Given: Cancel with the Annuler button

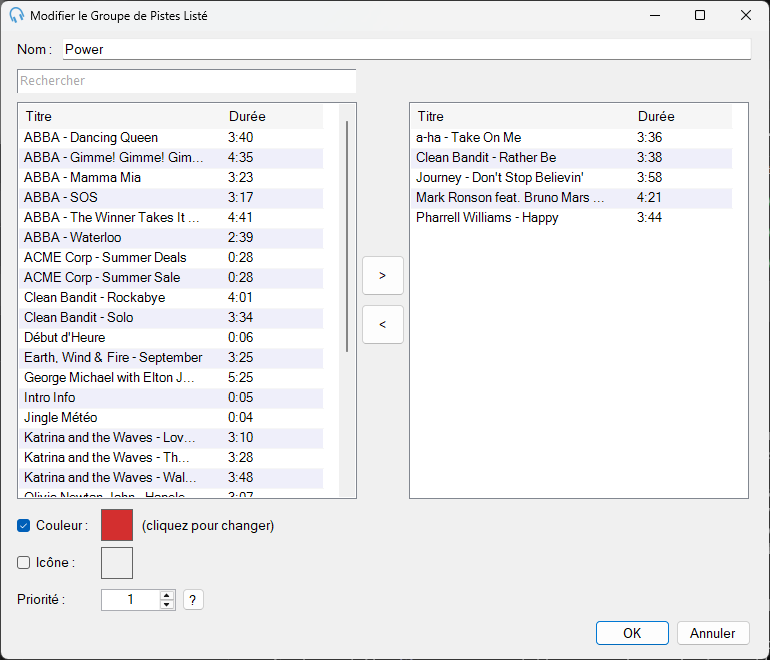Looking at the screenshot, I should pyautogui.click(x=713, y=633).
